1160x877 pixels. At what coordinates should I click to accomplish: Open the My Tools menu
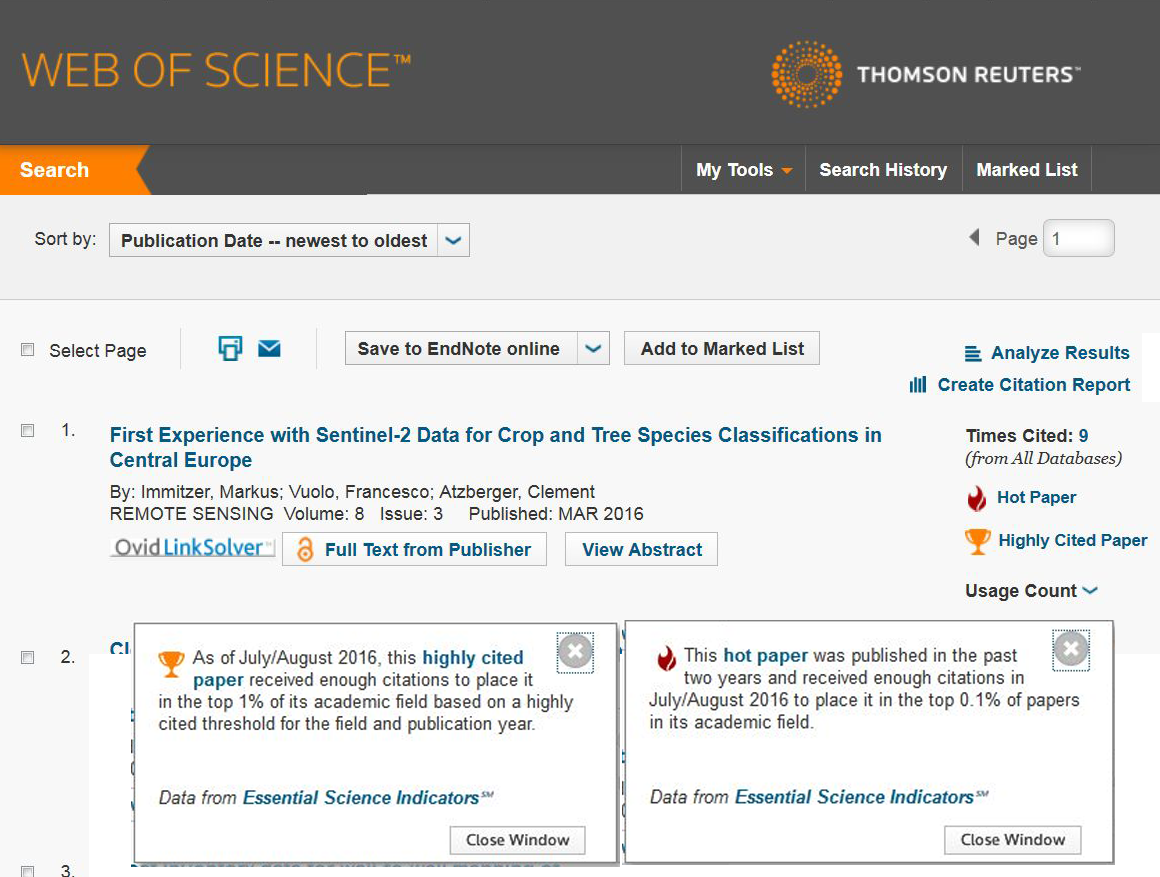coord(744,170)
